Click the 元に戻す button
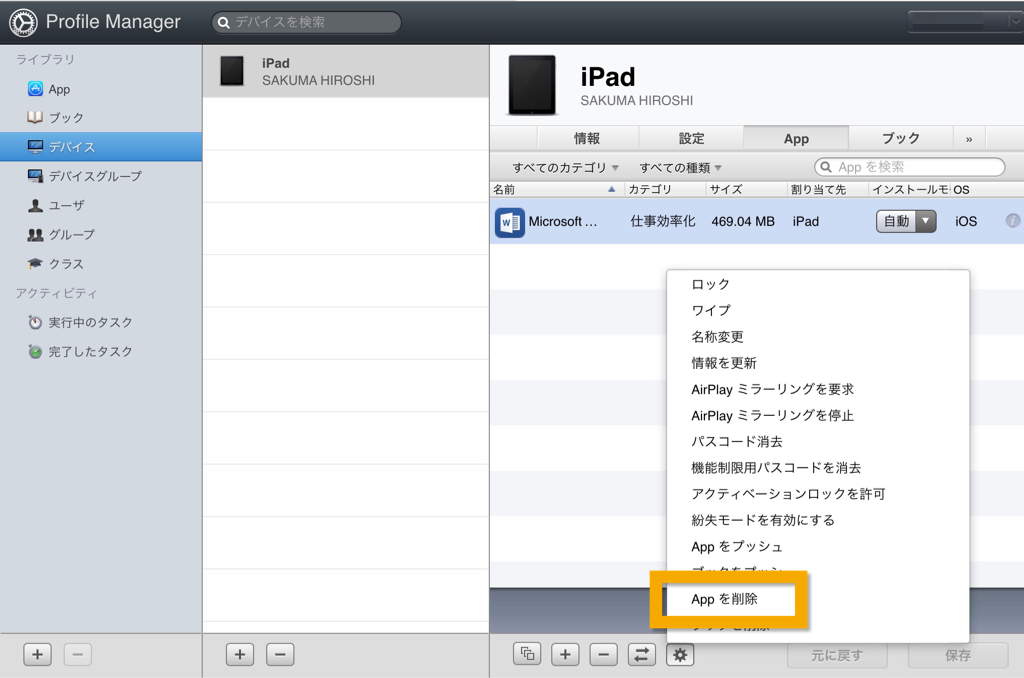 pyautogui.click(x=837, y=655)
